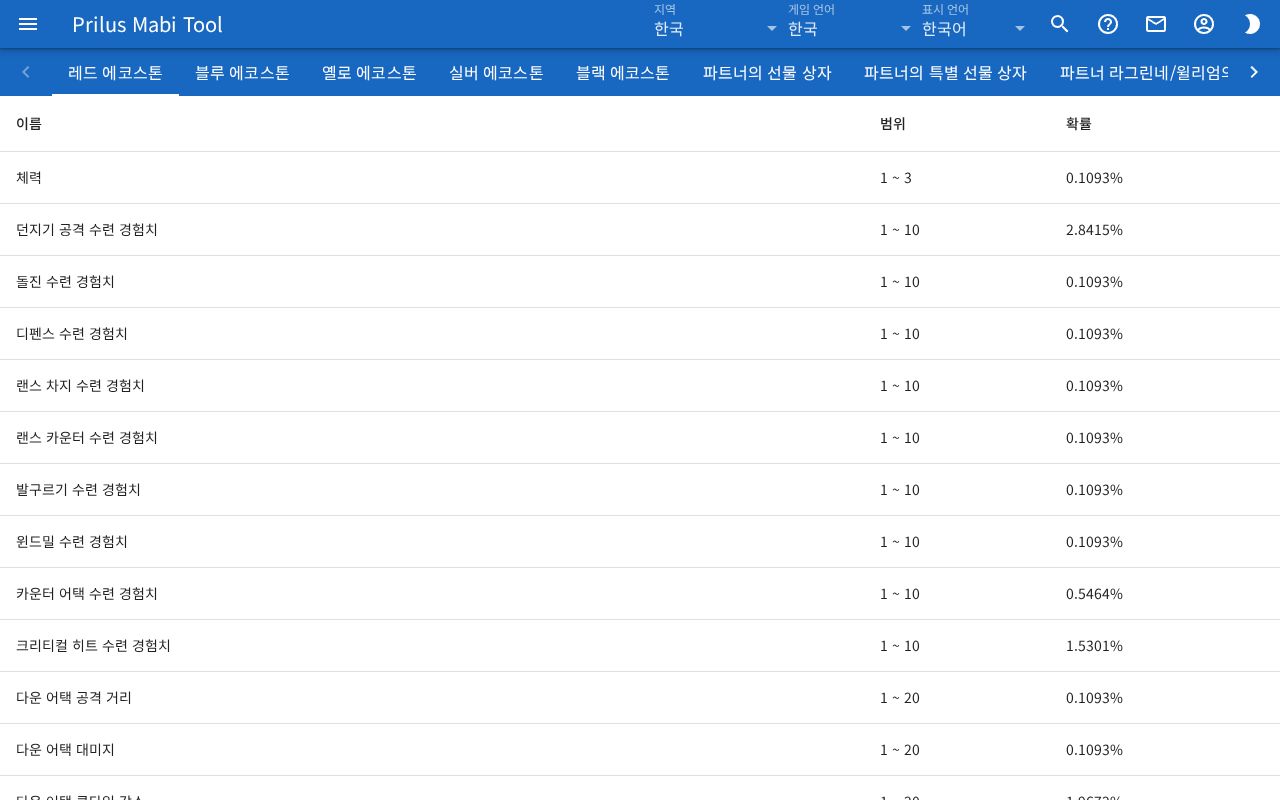Screen dimensions: 1280x800
Task: Switch to the 실버 에코스톤 tab
Action: pos(496,72)
